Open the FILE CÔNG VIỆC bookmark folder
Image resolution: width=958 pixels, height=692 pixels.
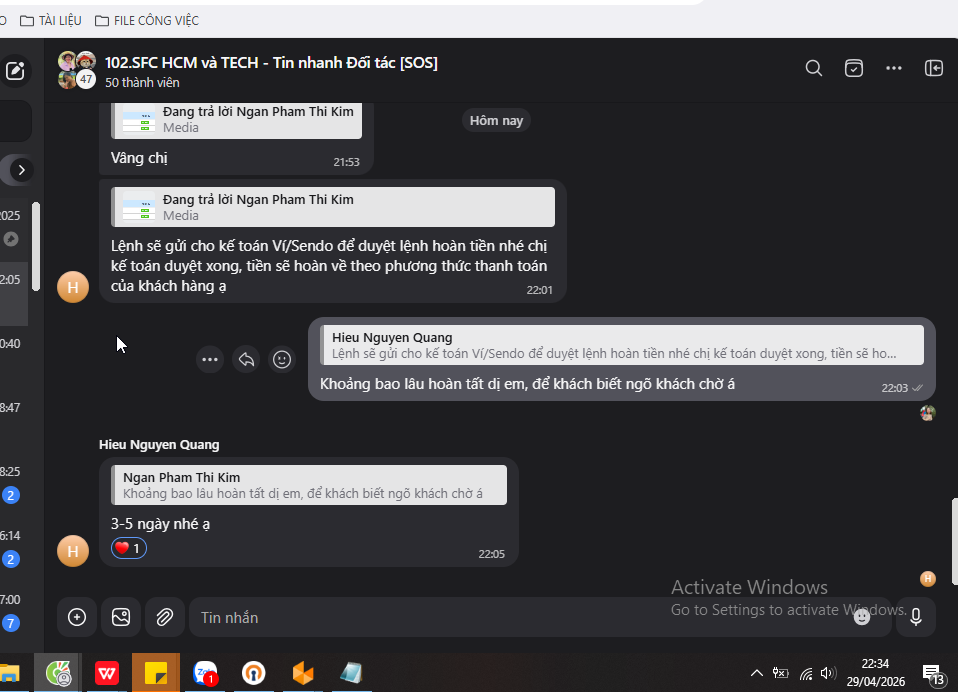(x=147, y=21)
